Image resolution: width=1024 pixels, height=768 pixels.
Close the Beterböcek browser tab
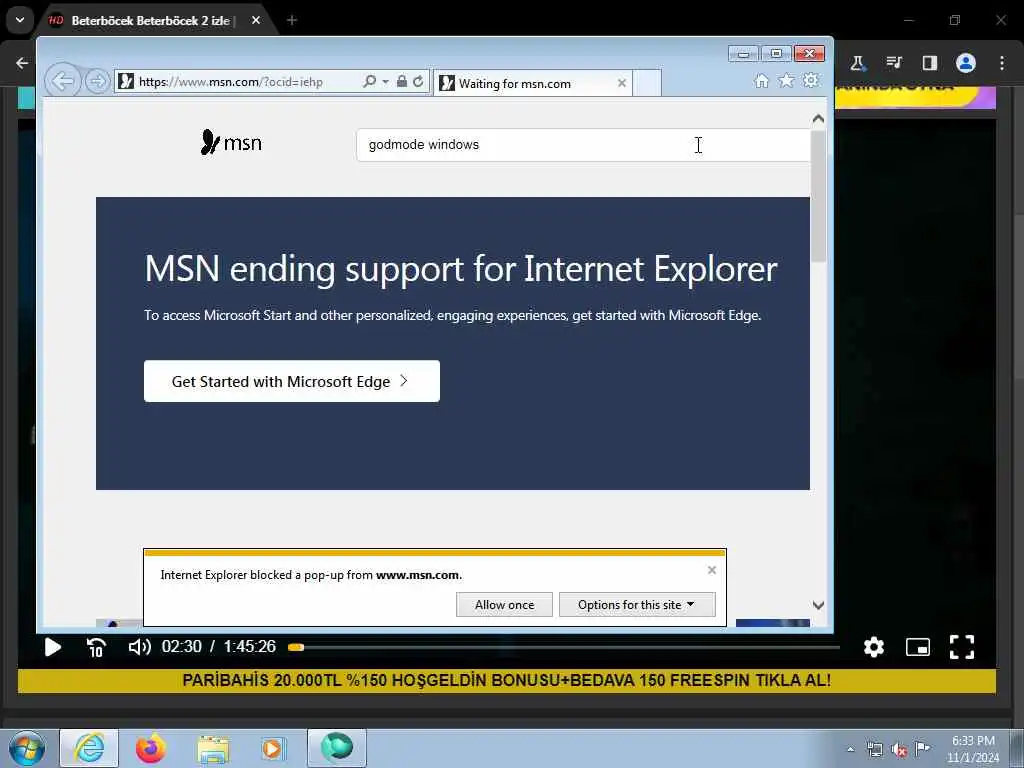click(x=256, y=20)
